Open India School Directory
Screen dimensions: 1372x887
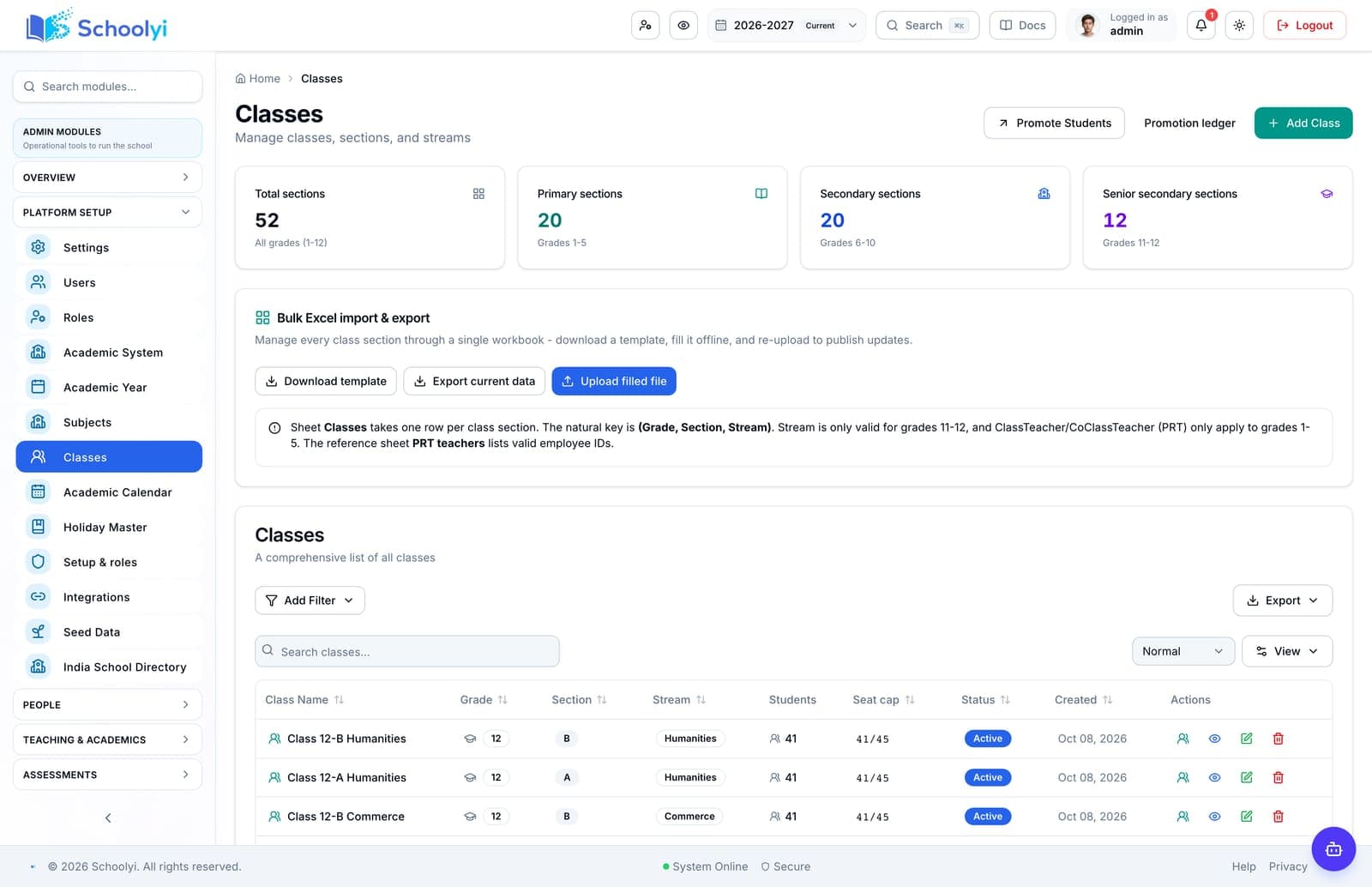click(109, 667)
